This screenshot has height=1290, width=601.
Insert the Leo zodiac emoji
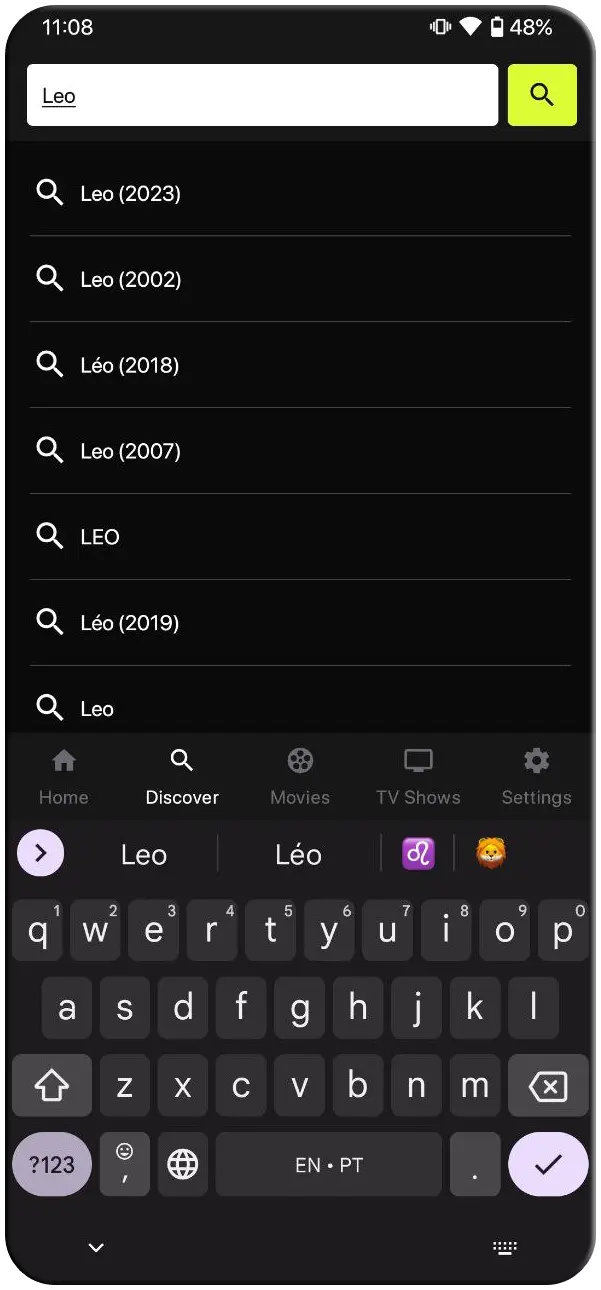click(418, 854)
